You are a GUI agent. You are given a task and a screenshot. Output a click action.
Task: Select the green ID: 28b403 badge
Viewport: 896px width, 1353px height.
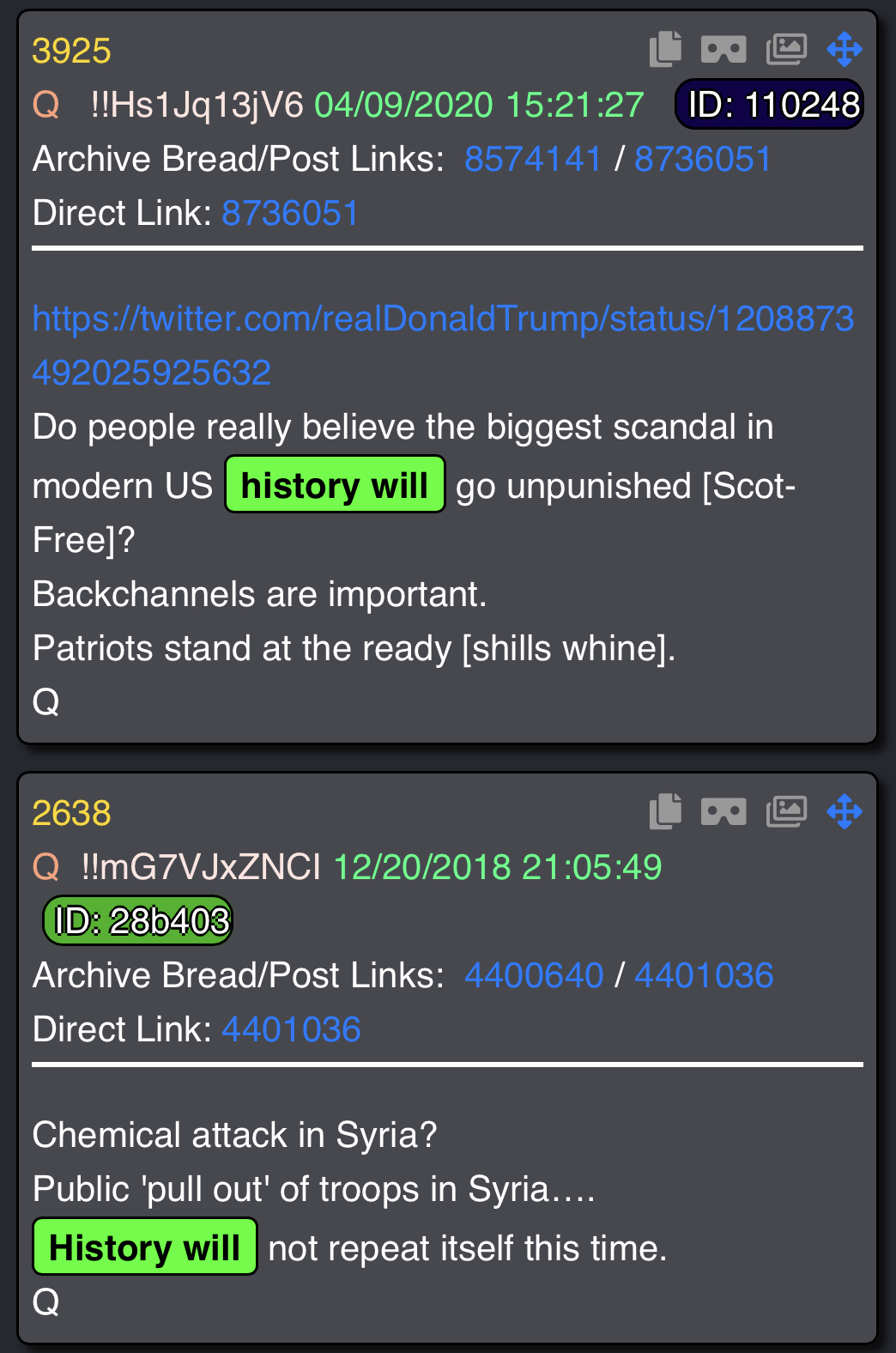(x=138, y=921)
